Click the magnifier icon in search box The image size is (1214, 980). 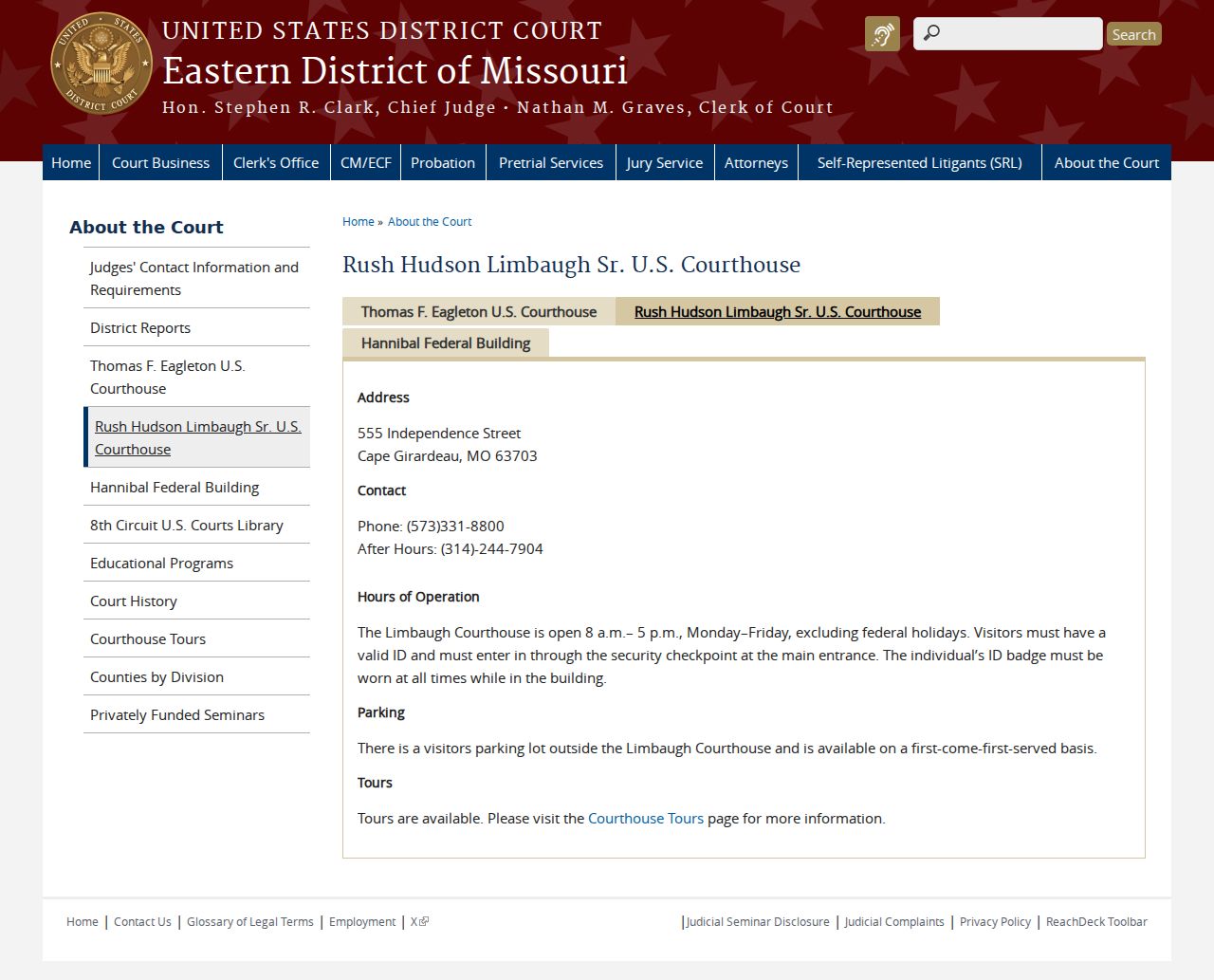pyautogui.click(x=932, y=34)
